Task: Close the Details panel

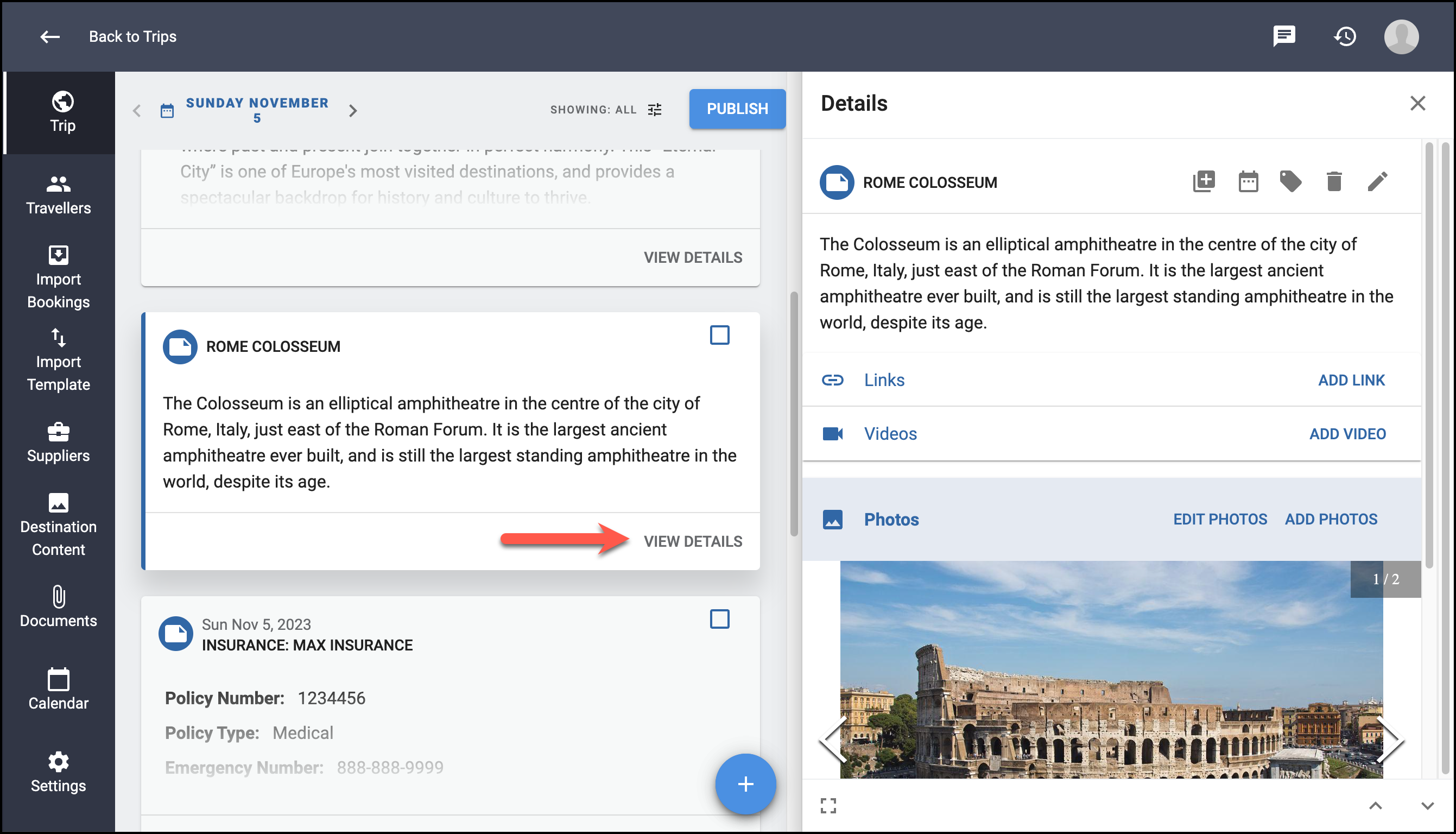Action: coord(1417,103)
